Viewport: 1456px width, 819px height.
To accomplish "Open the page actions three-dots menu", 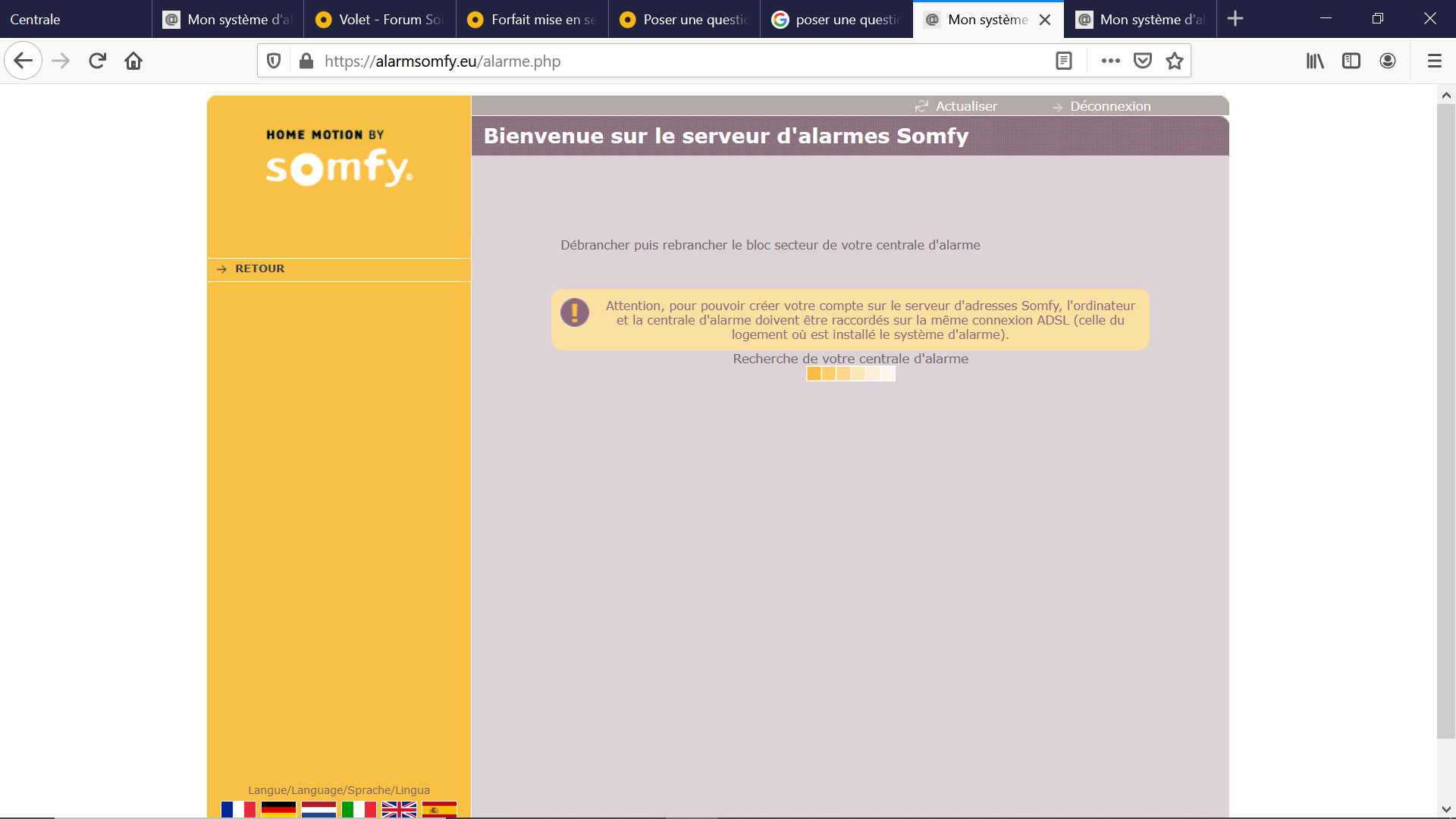I will pyautogui.click(x=1110, y=61).
